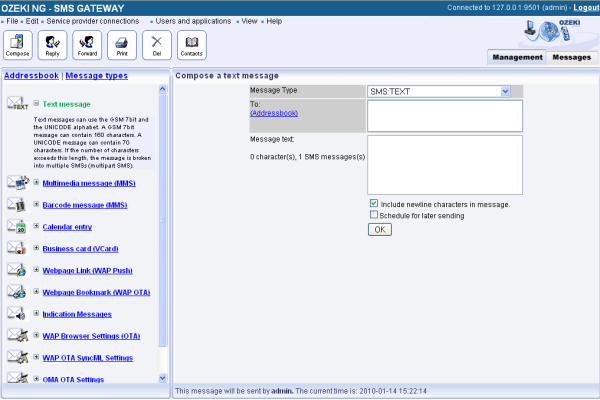Click the WAP Browser Settings envelope icon
This screenshot has height=400, width=600.
click(x=18, y=335)
